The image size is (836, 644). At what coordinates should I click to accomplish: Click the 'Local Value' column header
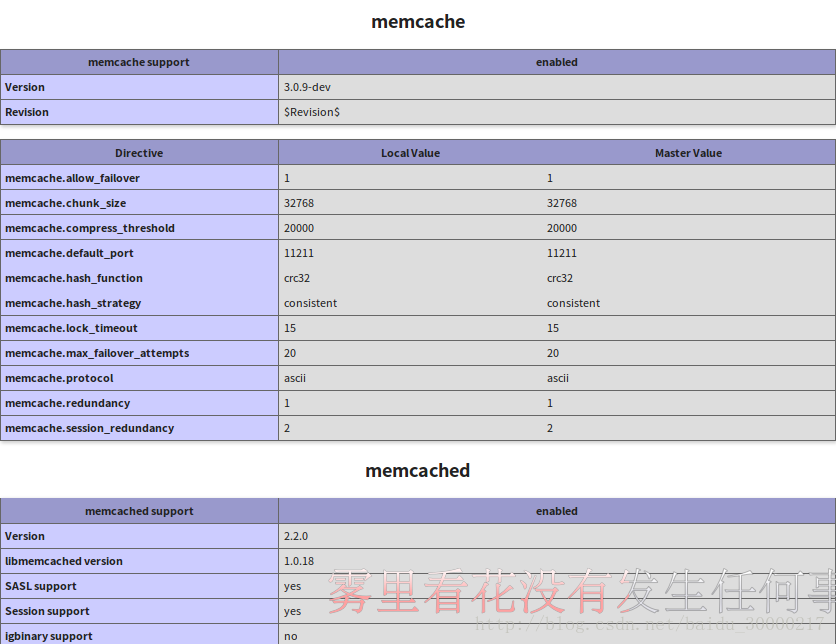[x=411, y=153]
